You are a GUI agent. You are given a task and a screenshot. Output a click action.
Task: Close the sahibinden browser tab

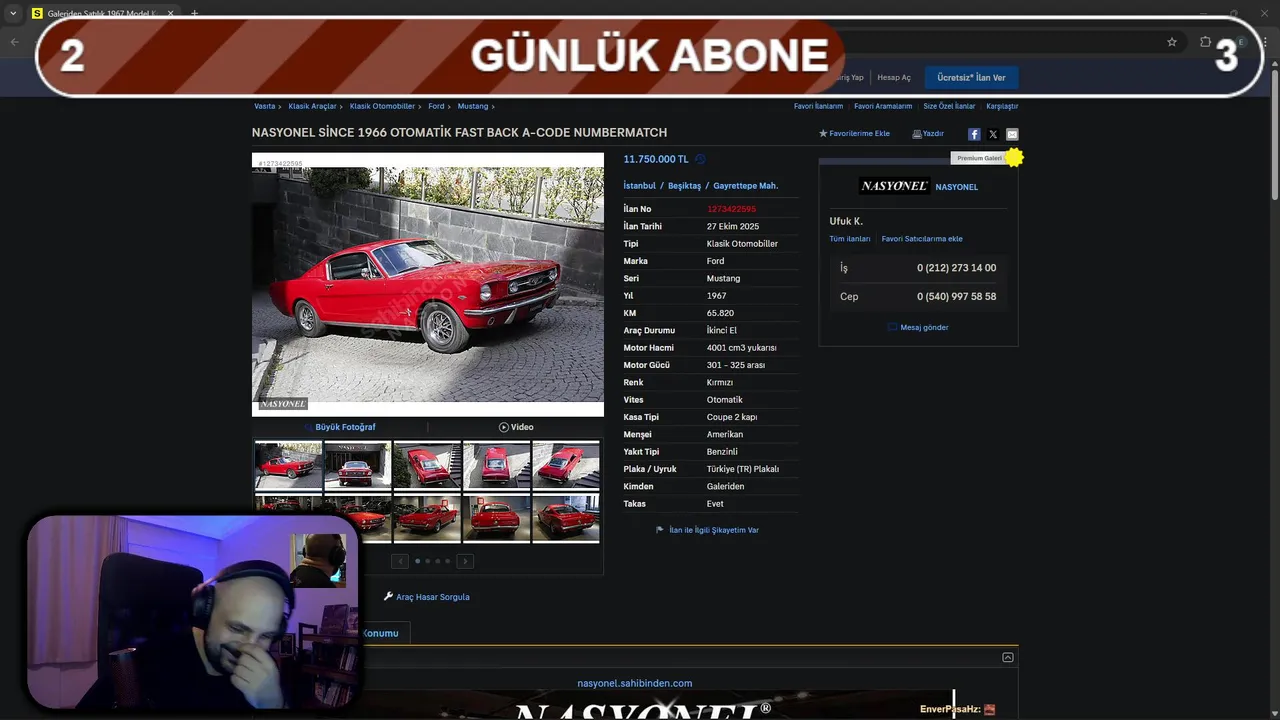pyautogui.click(x=170, y=14)
